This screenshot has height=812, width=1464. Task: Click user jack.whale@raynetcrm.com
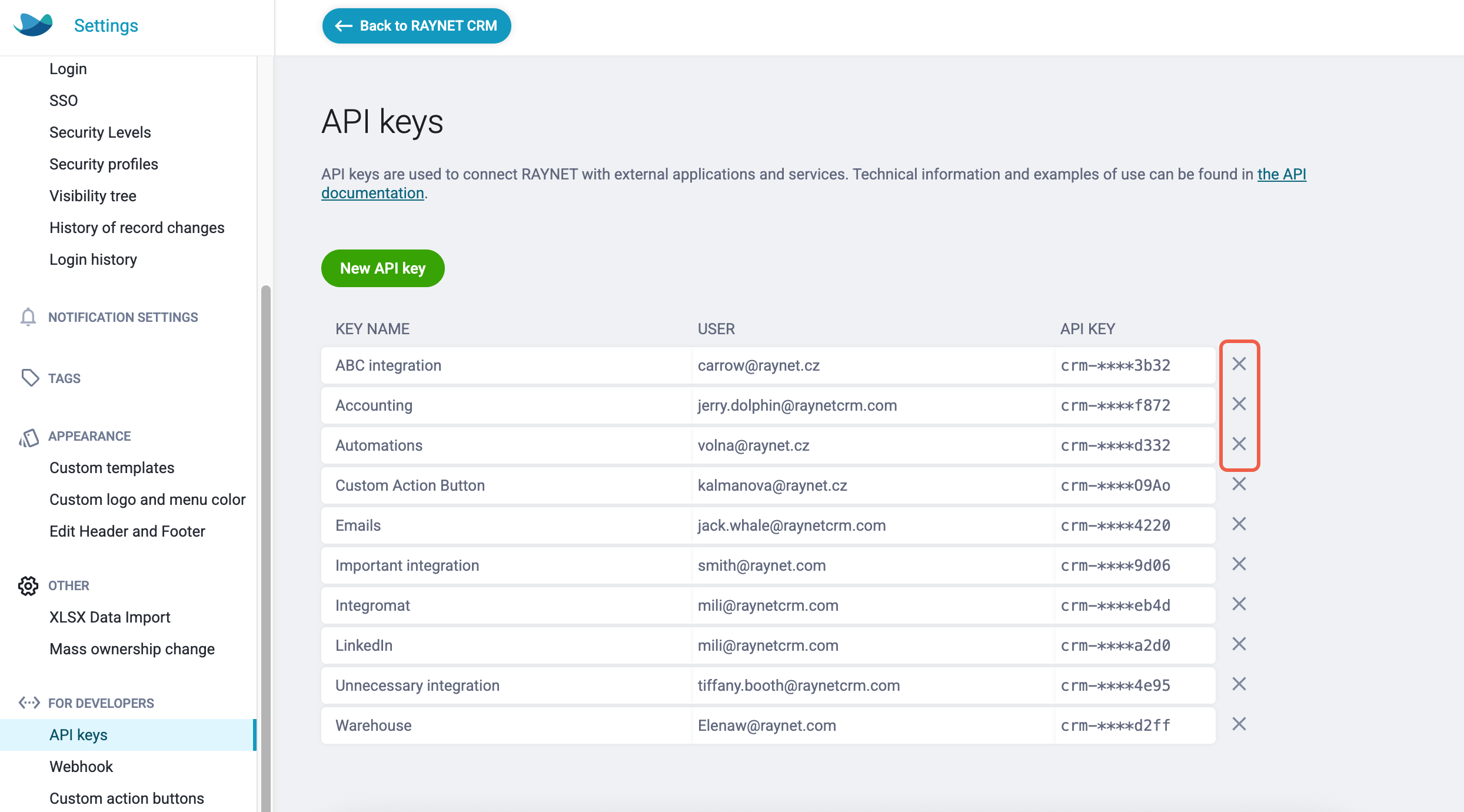(792, 525)
